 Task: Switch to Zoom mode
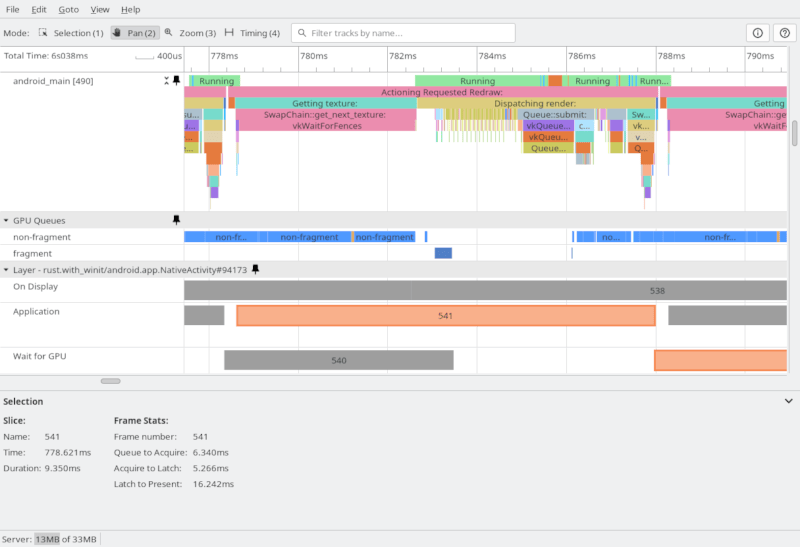pos(190,33)
